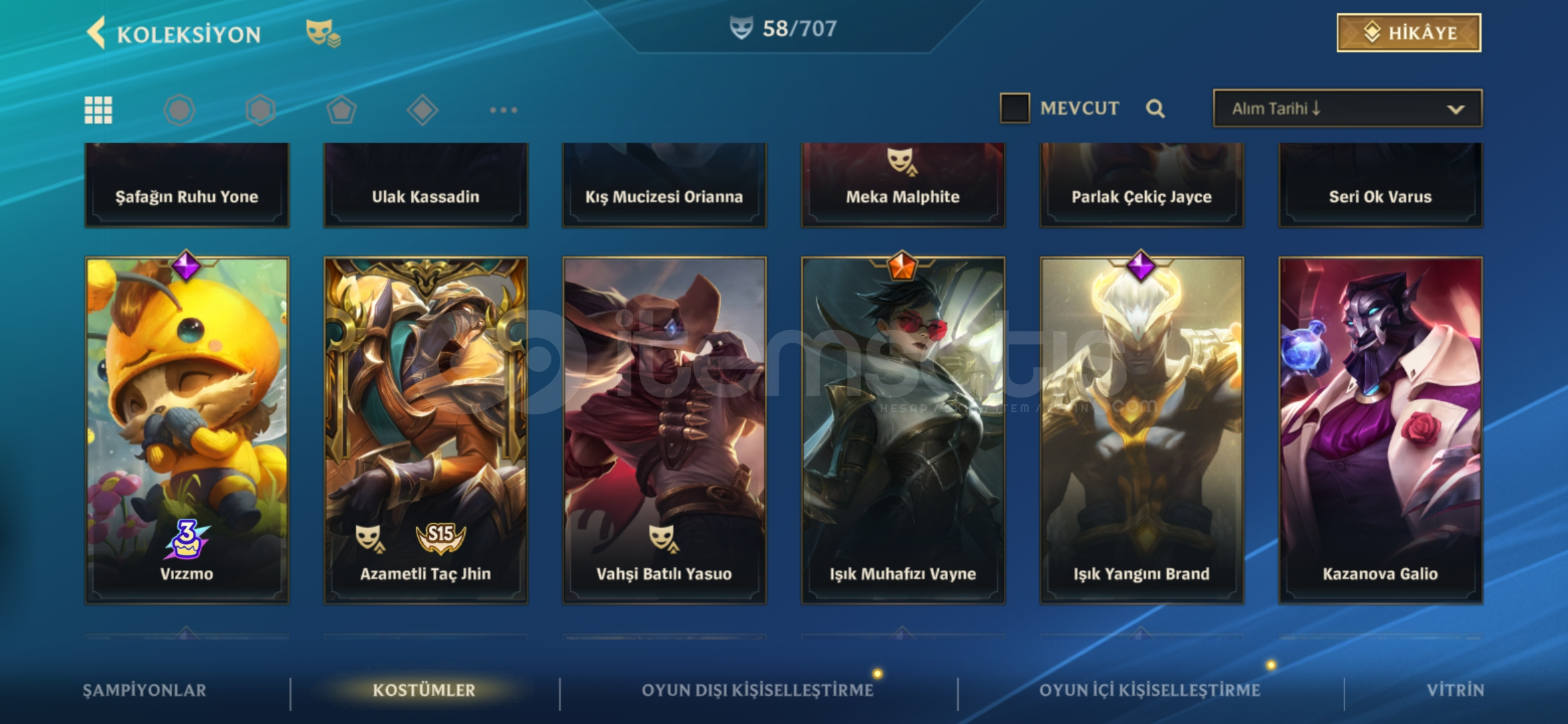This screenshot has height=724, width=1568.
Task: Switch to OYUN DIŞI KİŞİSELLEŞTİRME tab
Action: click(x=758, y=690)
